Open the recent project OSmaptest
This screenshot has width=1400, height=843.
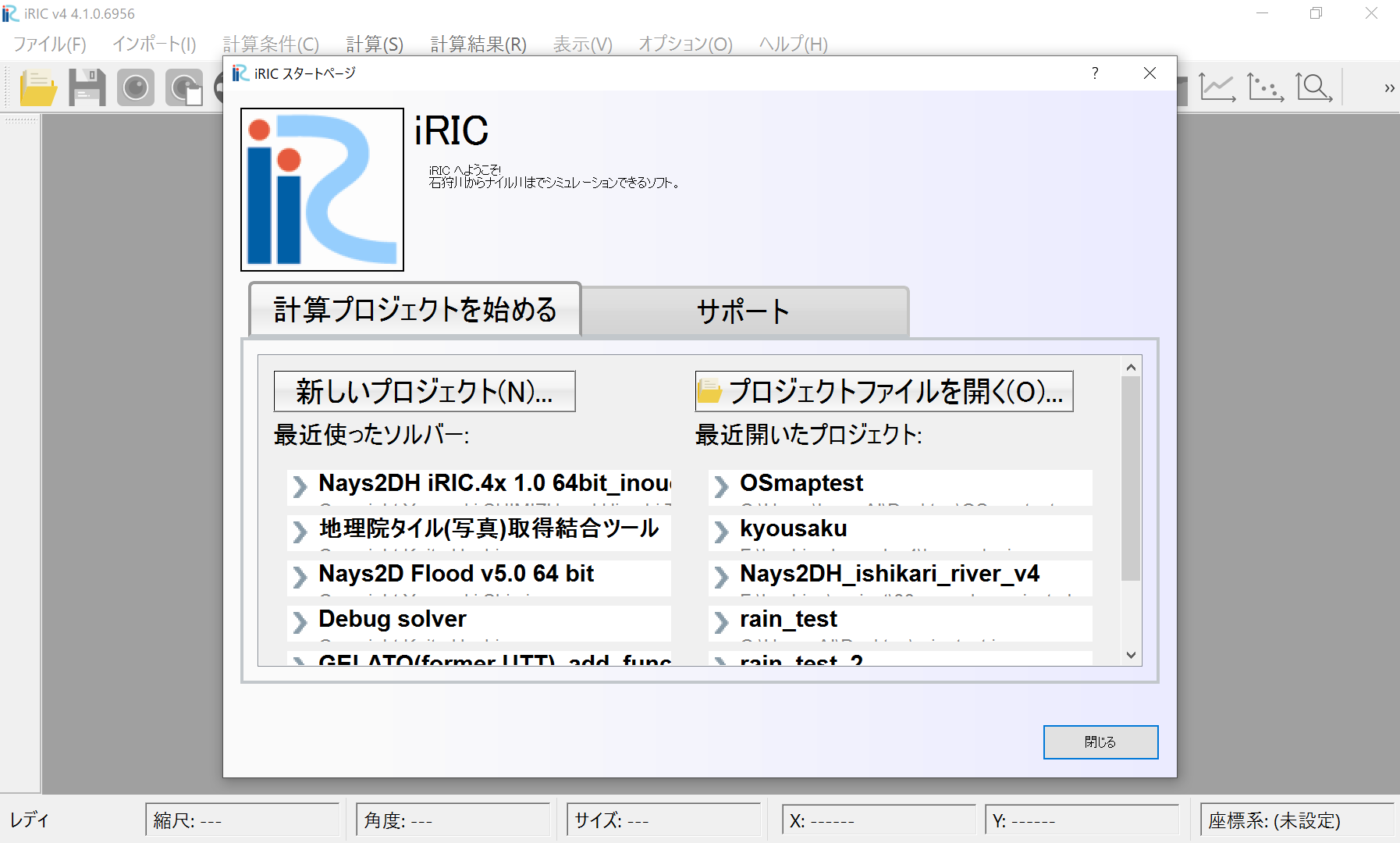tap(901, 487)
